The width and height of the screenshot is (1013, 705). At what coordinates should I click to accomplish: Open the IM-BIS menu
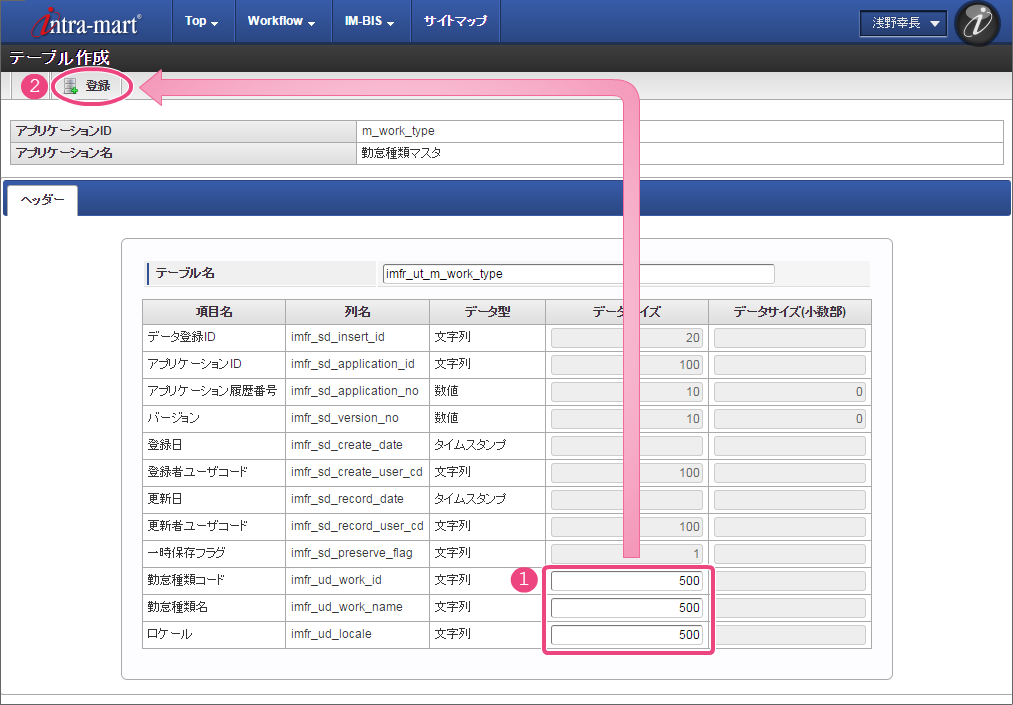[x=370, y=21]
